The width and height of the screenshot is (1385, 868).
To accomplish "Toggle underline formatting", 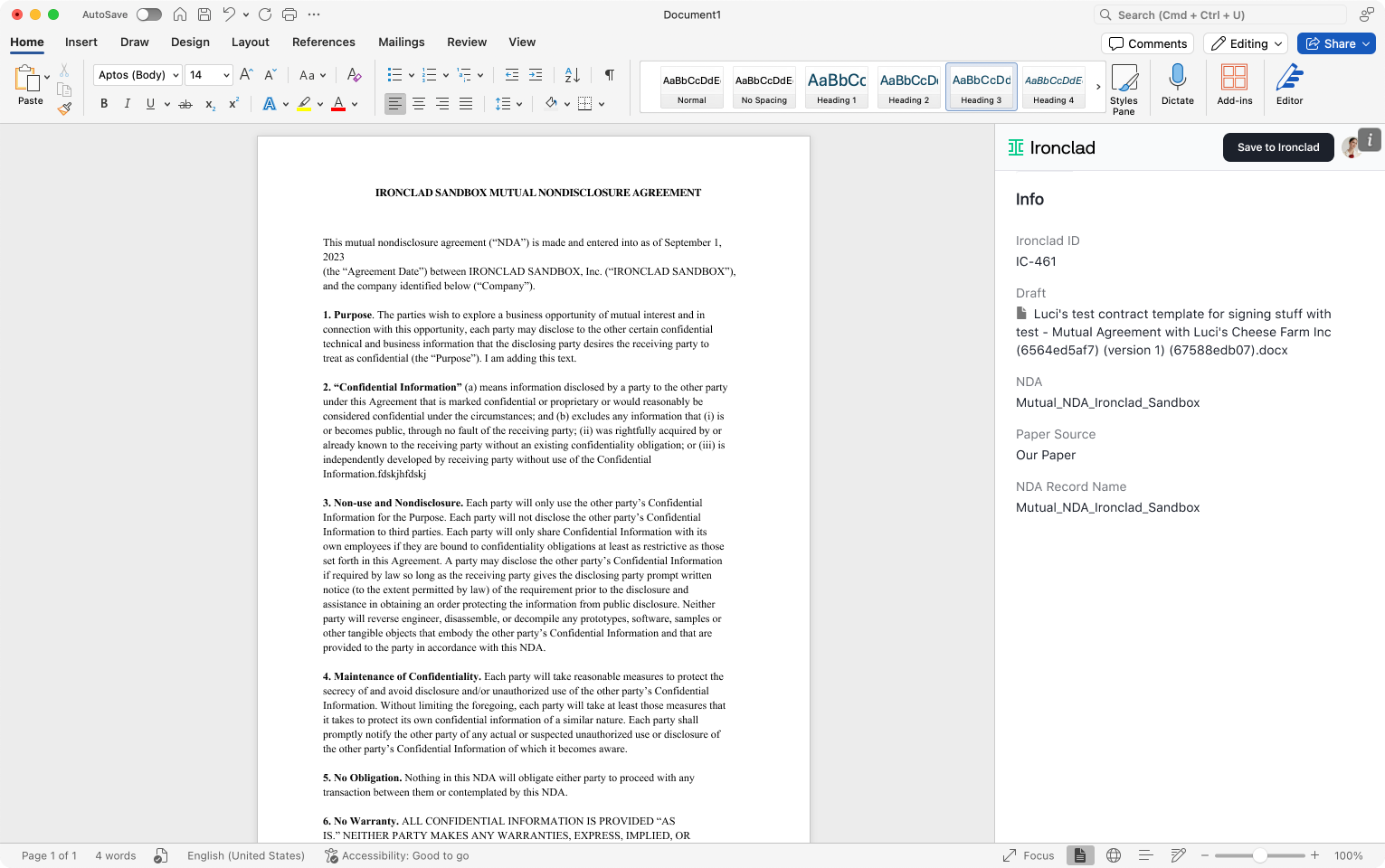I will click(150, 104).
